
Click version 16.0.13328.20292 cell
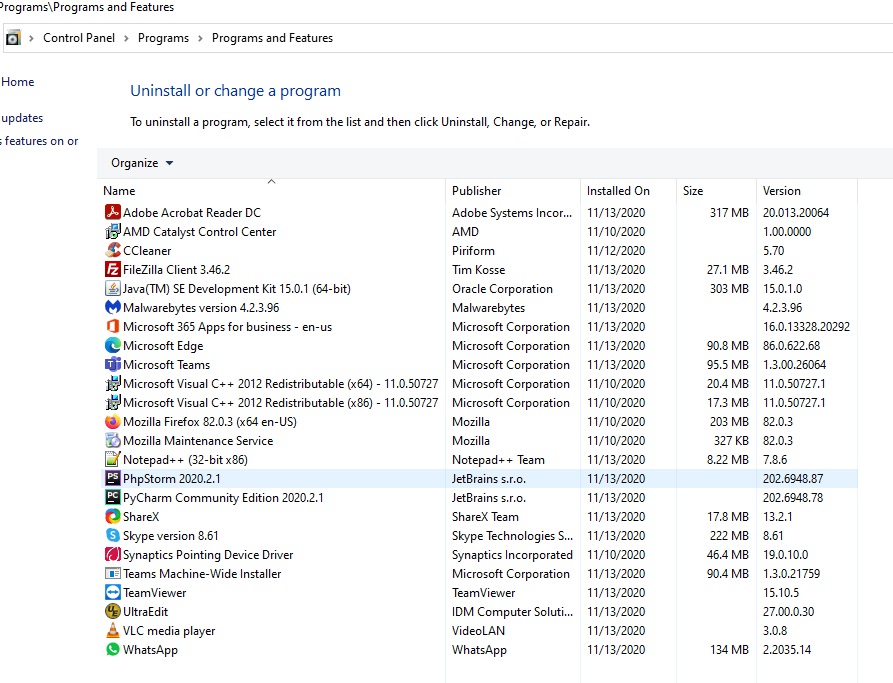tap(806, 326)
